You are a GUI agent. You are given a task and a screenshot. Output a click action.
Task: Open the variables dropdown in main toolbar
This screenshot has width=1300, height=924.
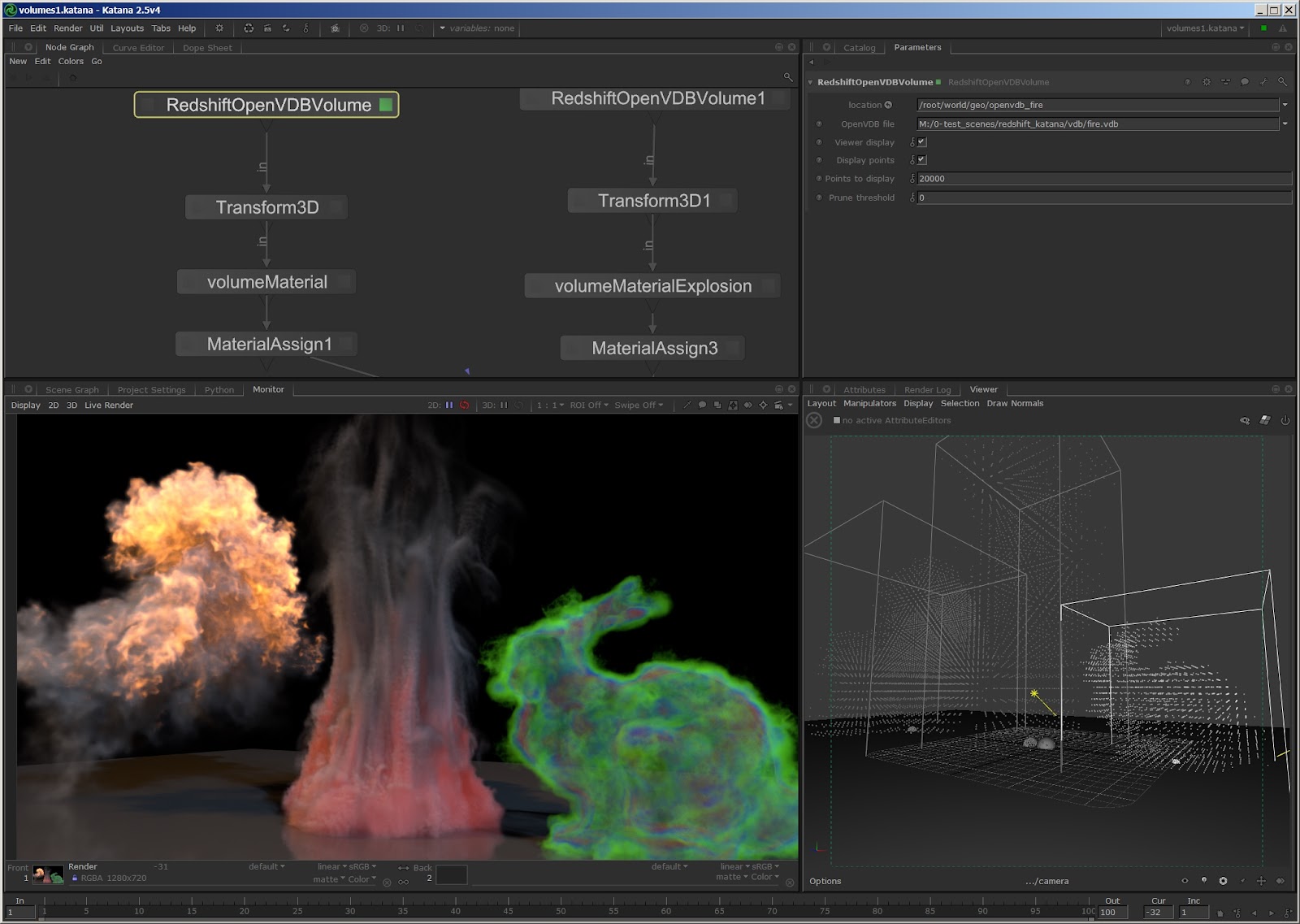[x=476, y=28]
